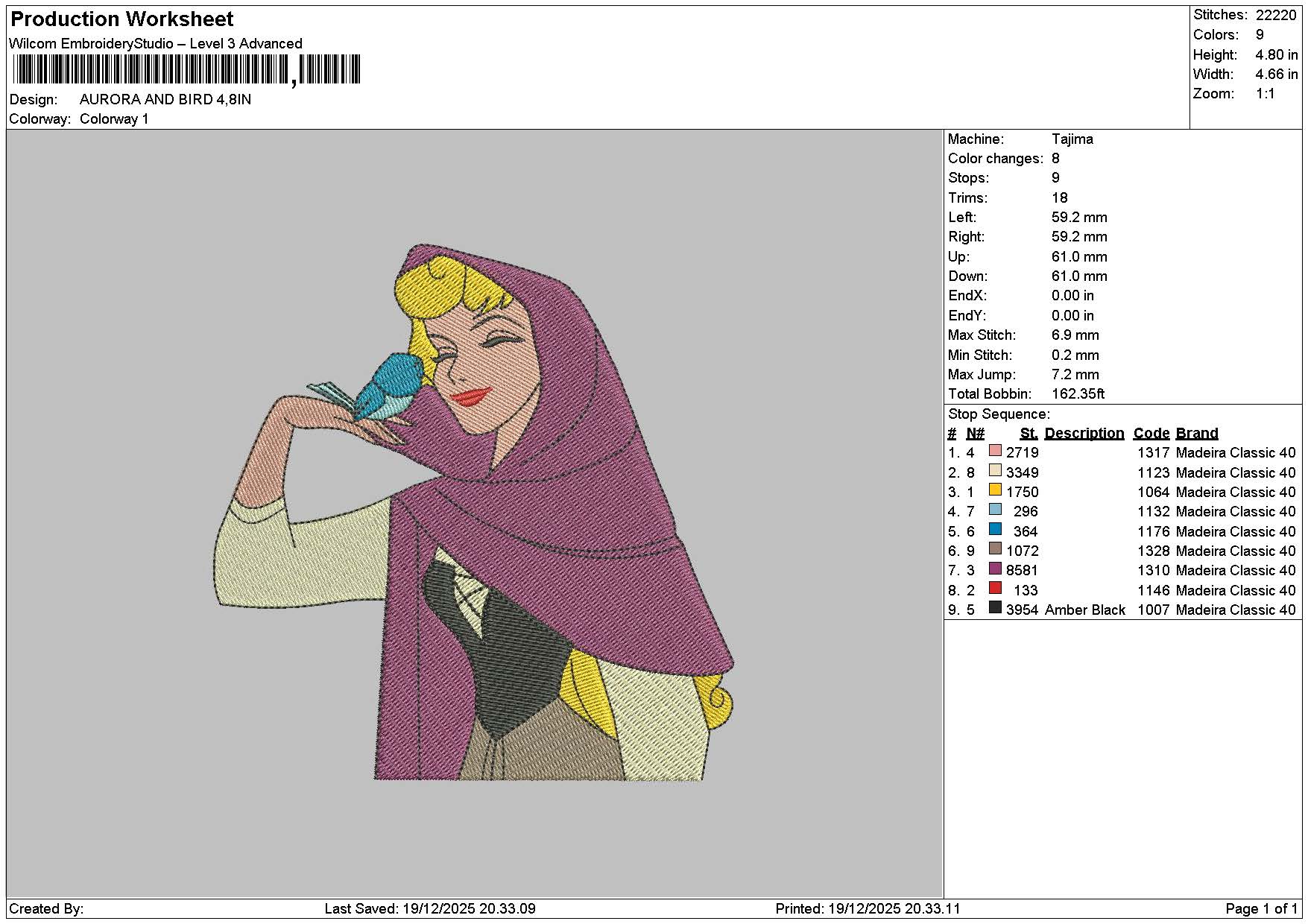Click the black swatch for Amber Black thread

(x=995, y=607)
